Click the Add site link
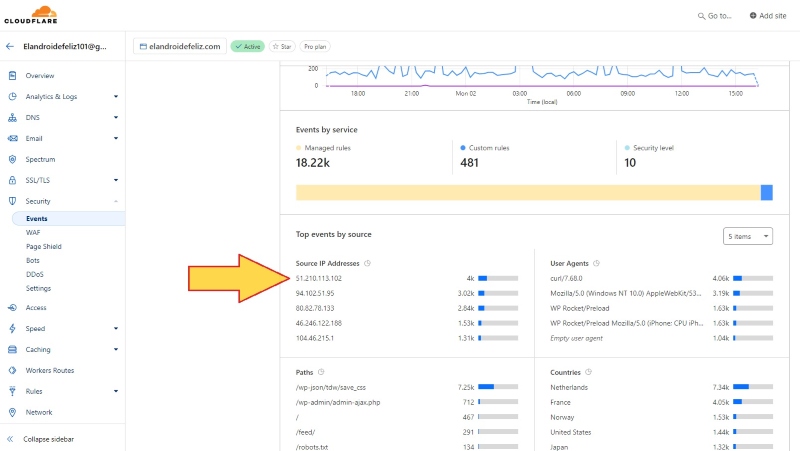 click(768, 16)
